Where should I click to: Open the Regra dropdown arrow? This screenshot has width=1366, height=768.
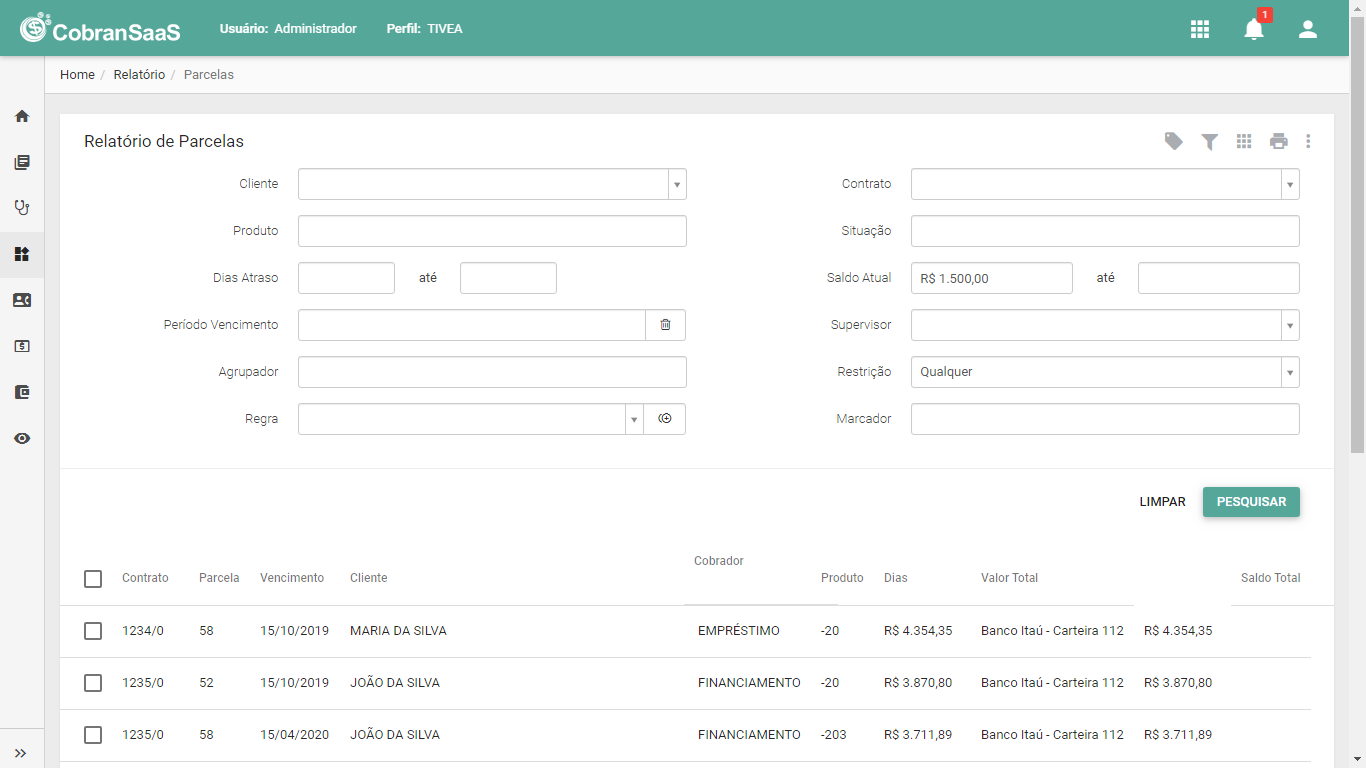tap(634, 419)
